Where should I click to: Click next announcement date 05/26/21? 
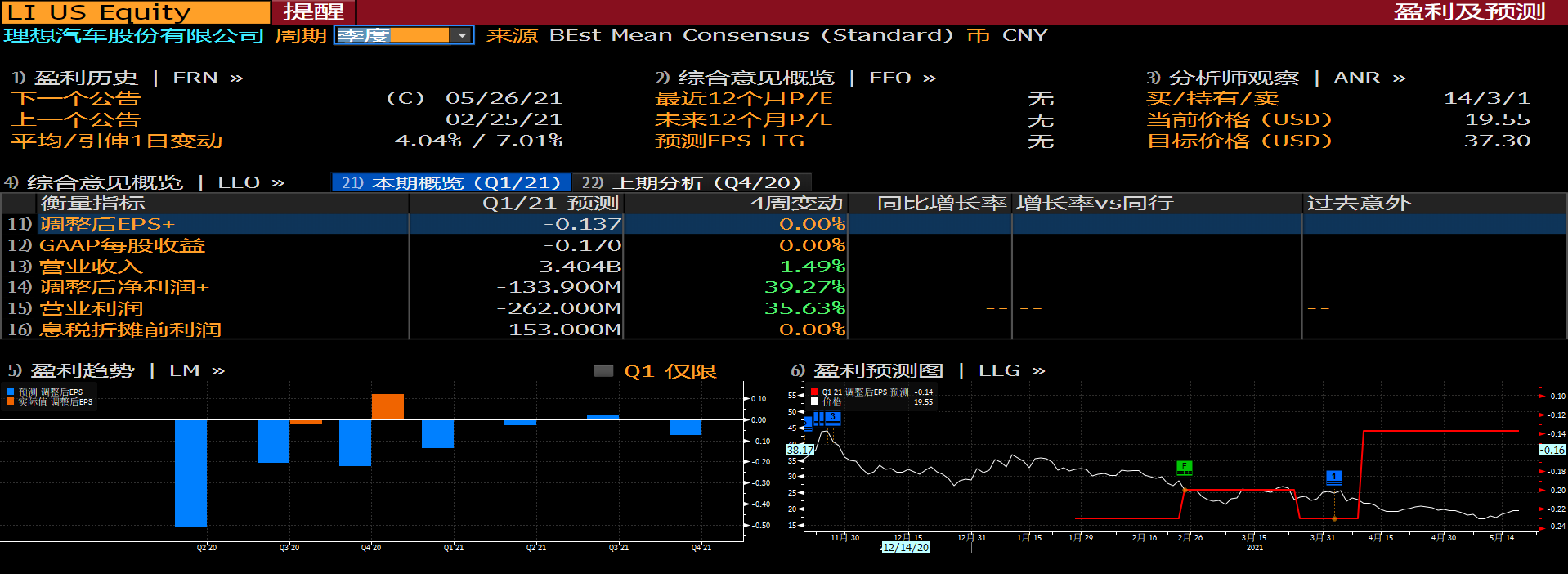[504, 99]
